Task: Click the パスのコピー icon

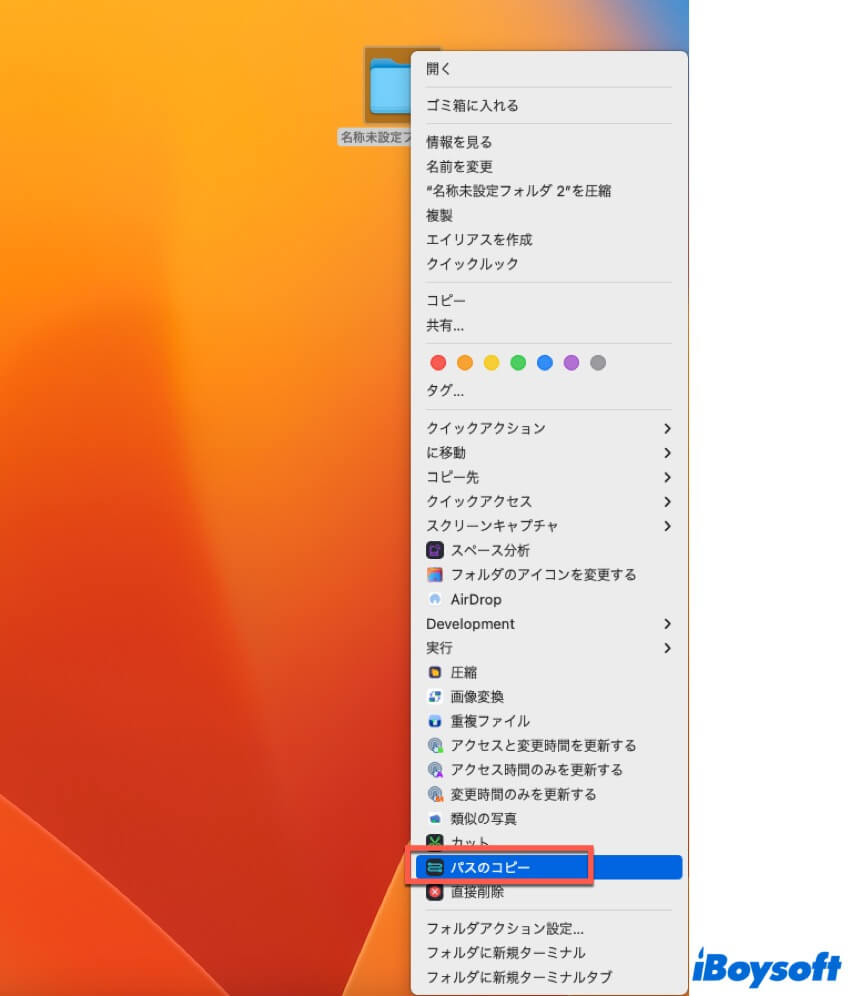Action: [435, 867]
